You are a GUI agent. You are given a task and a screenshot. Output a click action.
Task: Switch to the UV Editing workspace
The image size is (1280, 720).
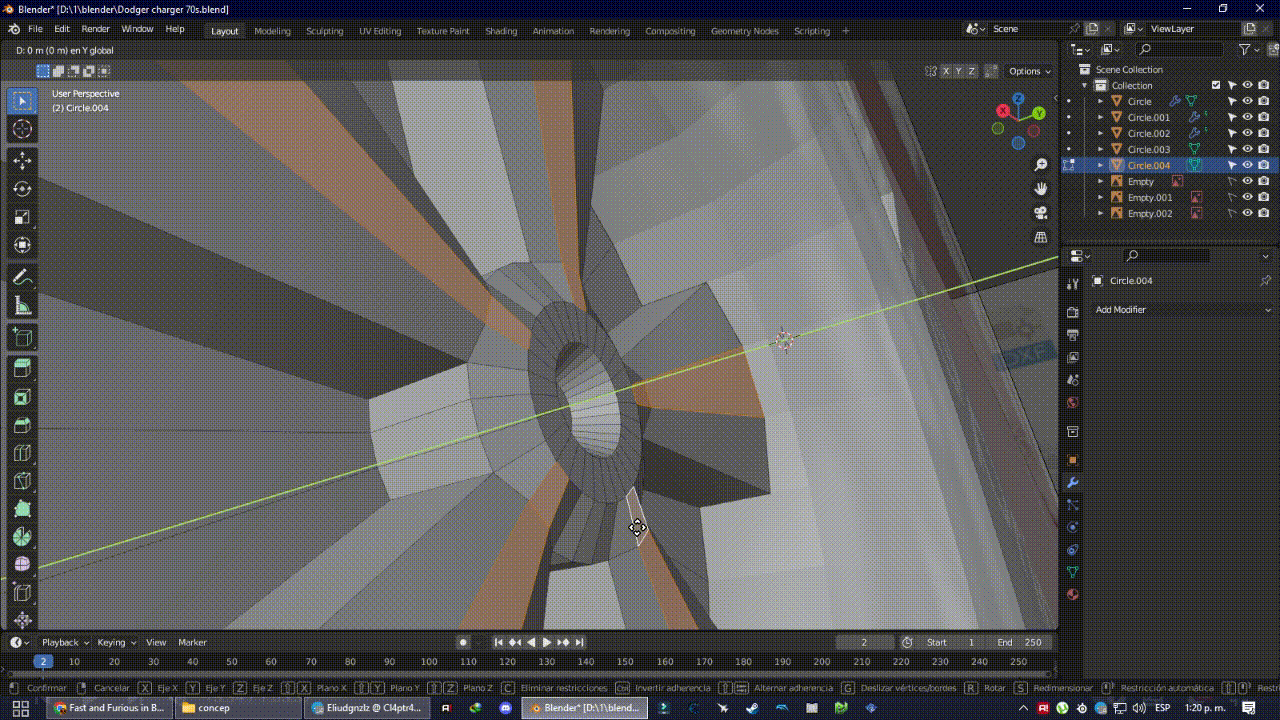[x=380, y=31]
